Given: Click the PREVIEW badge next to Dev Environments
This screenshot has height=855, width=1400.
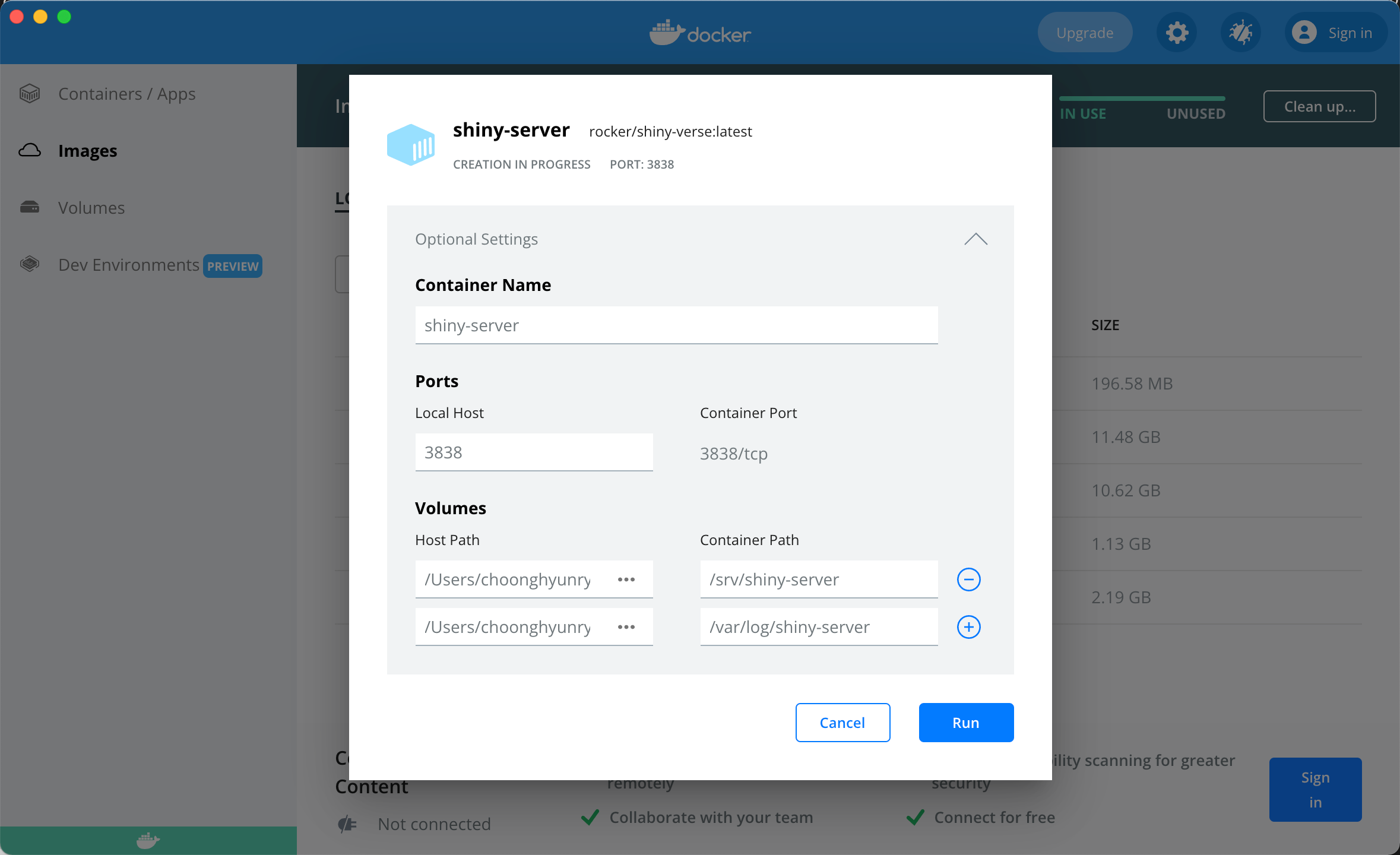Looking at the screenshot, I should (233, 266).
